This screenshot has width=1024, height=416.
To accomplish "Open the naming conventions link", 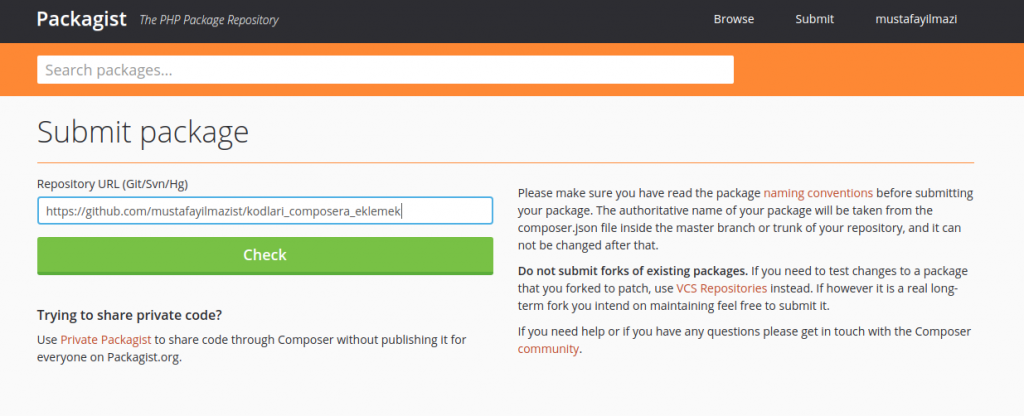I will 818,193.
